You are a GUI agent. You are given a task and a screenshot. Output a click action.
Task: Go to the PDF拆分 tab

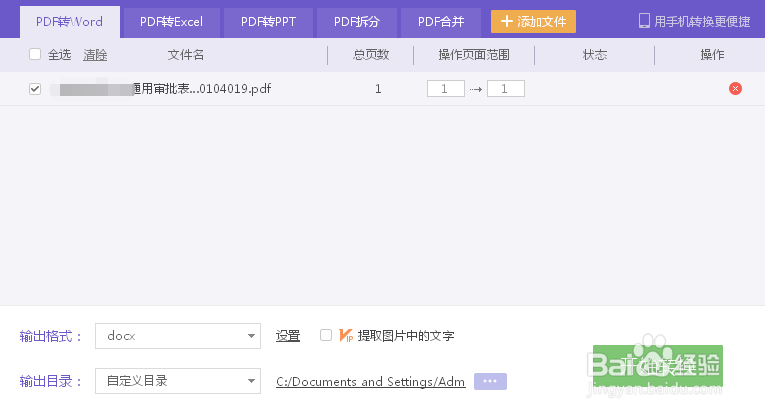pyautogui.click(x=357, y=22)
